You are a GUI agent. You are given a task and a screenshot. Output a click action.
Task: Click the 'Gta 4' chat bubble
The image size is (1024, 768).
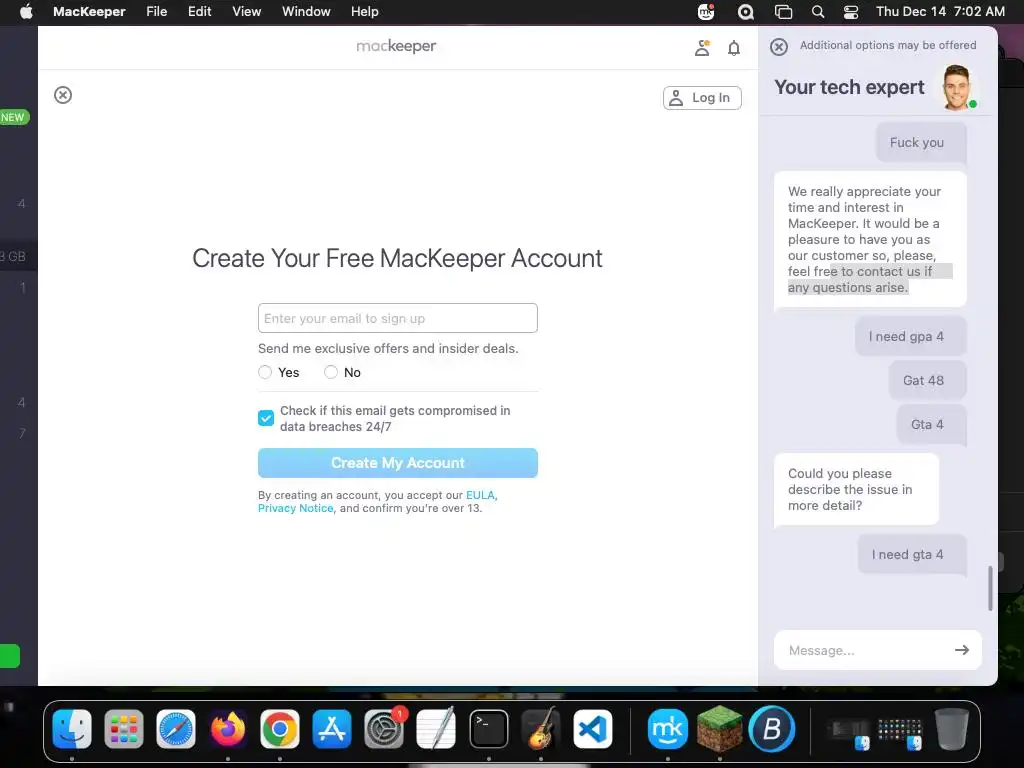coord(931,424)
